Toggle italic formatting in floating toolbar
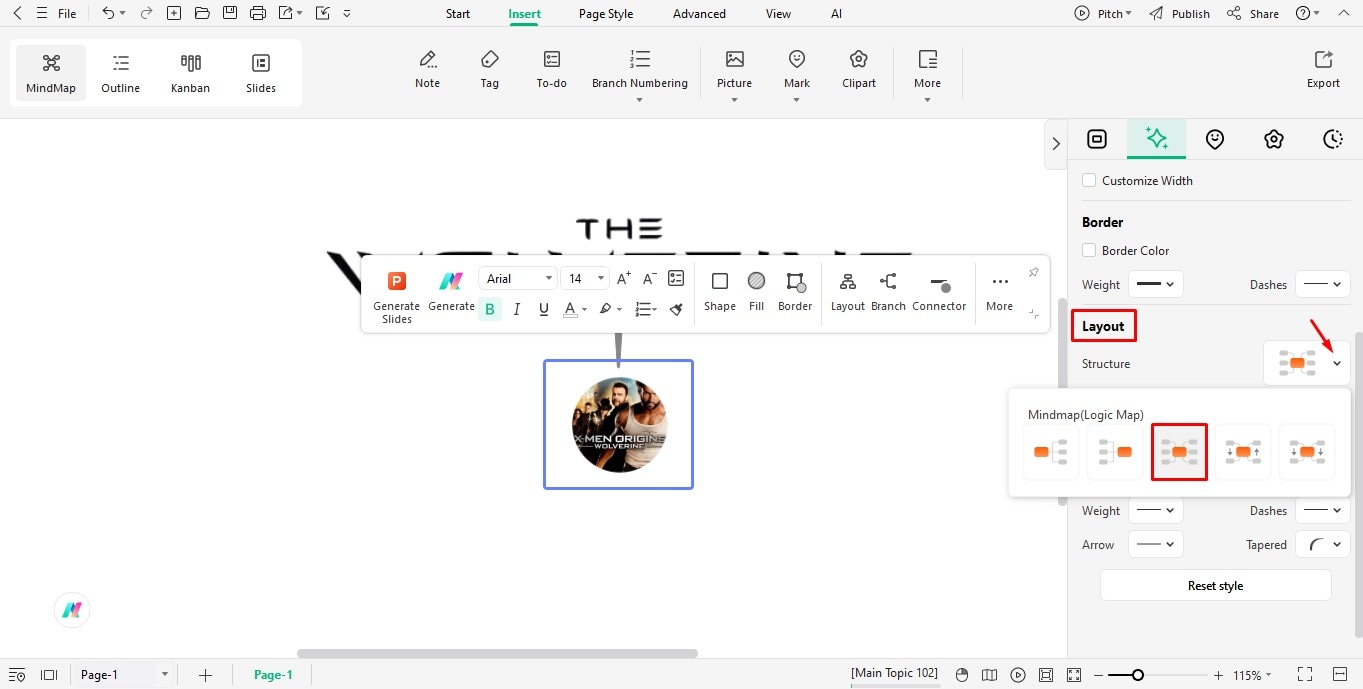 click(517, 309)
